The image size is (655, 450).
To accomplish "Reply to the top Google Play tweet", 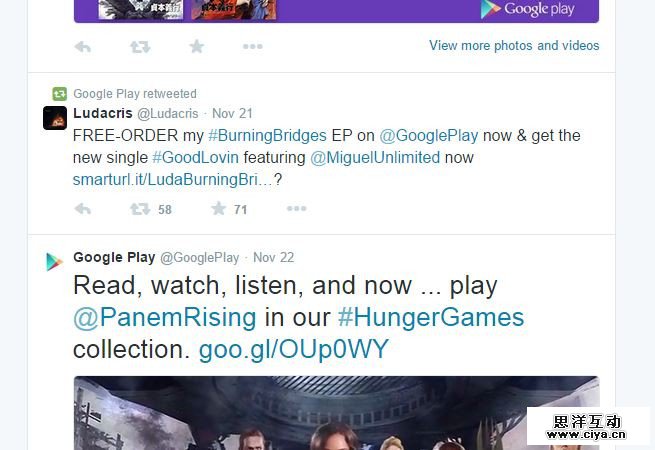I will click(x=83, y=47).
